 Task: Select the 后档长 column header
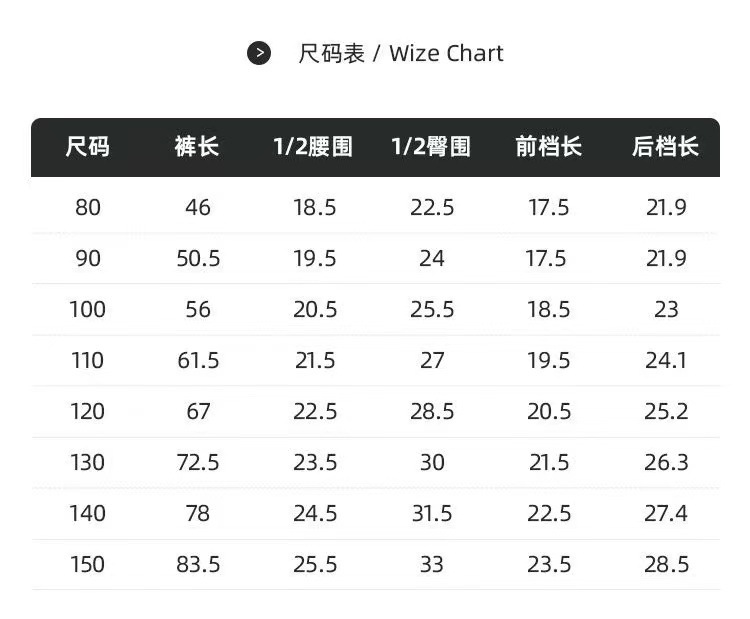[665, 147]
